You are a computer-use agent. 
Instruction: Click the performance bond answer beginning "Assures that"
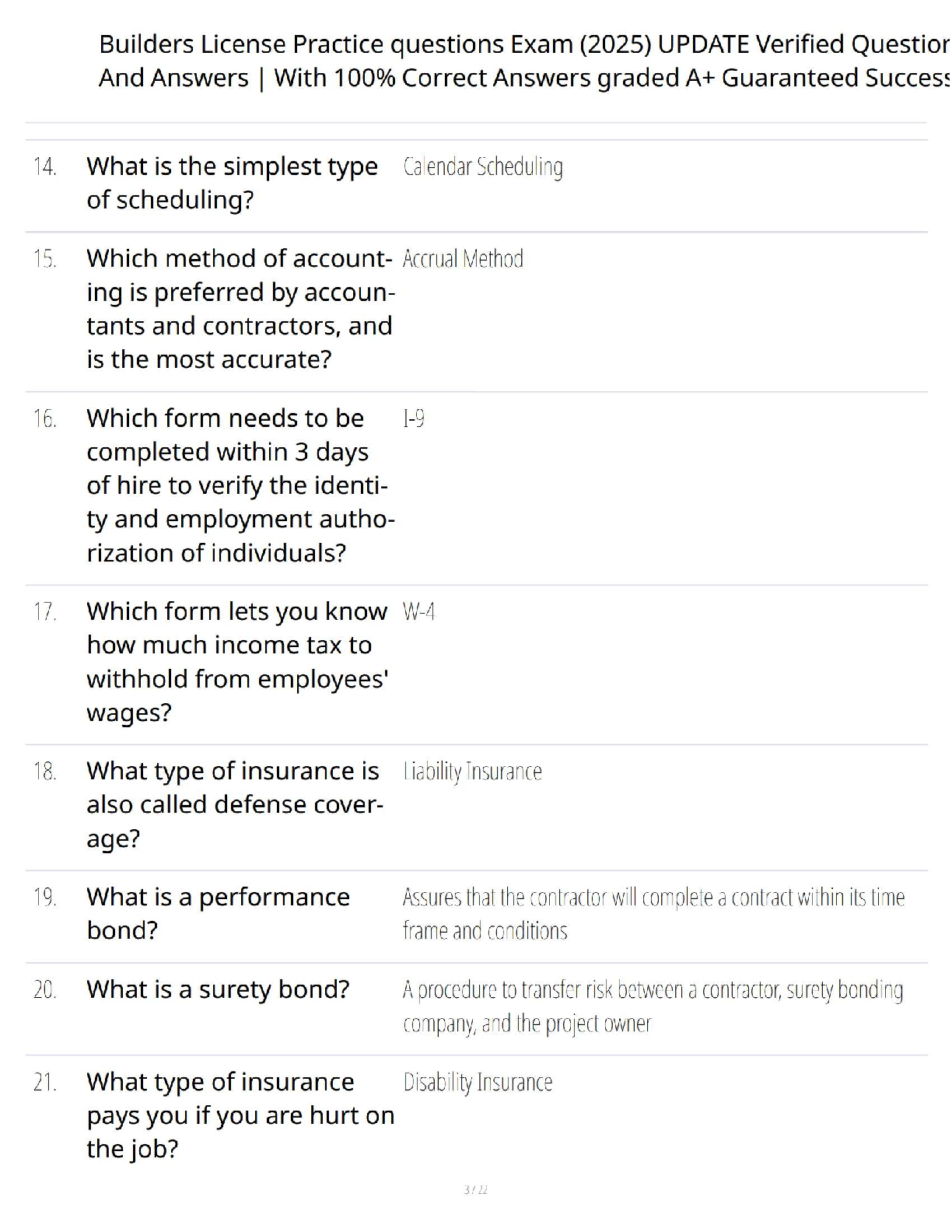(652, 914)
